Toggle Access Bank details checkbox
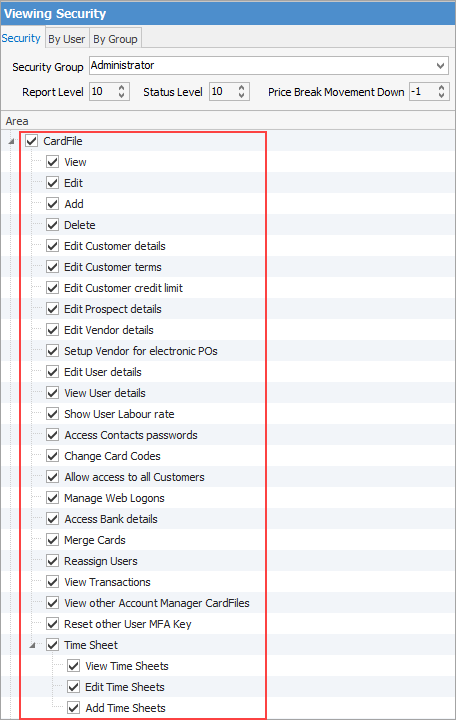The height and width of the screenshot is (720, 456). coord(52,519)
